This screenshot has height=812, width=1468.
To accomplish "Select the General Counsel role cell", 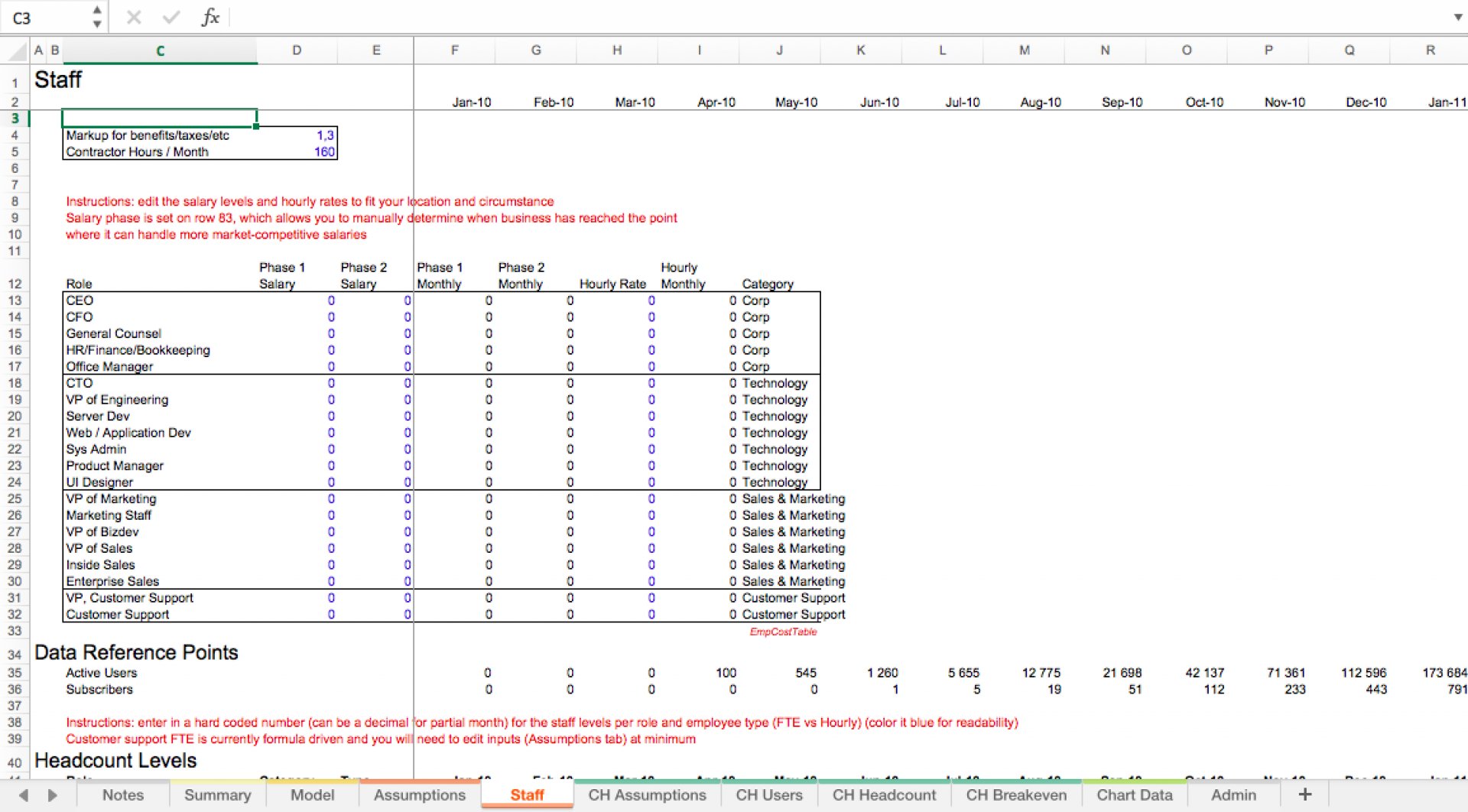I will click(x=160, y=333).
